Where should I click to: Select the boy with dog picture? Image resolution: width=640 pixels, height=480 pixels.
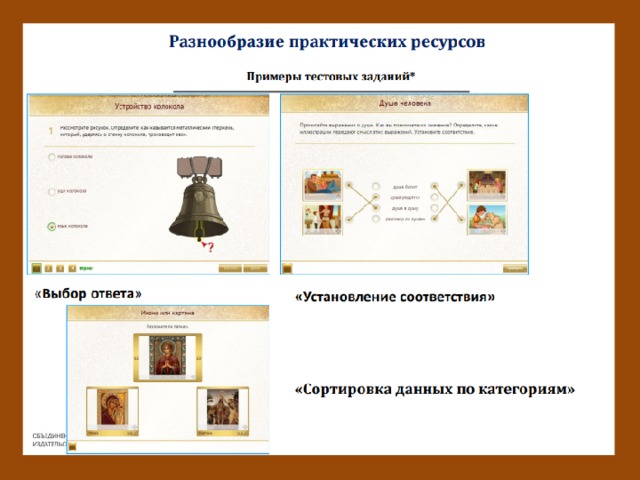click(x=487, y=219)
